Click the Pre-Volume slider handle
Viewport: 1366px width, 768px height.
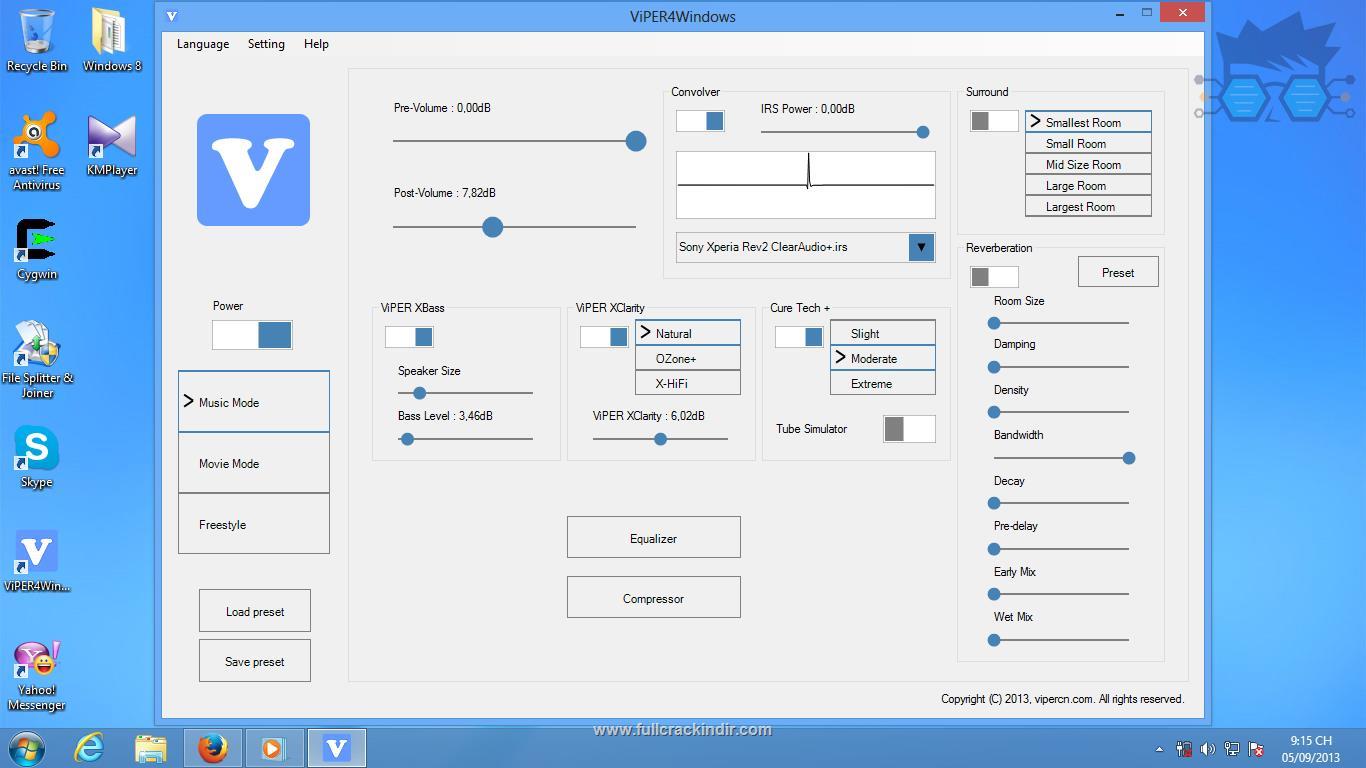point(636,141)
